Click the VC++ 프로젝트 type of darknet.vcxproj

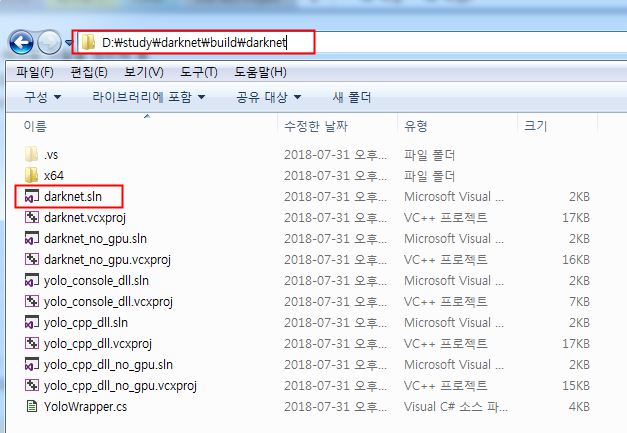pyautogui.click(x=445, y=217)
